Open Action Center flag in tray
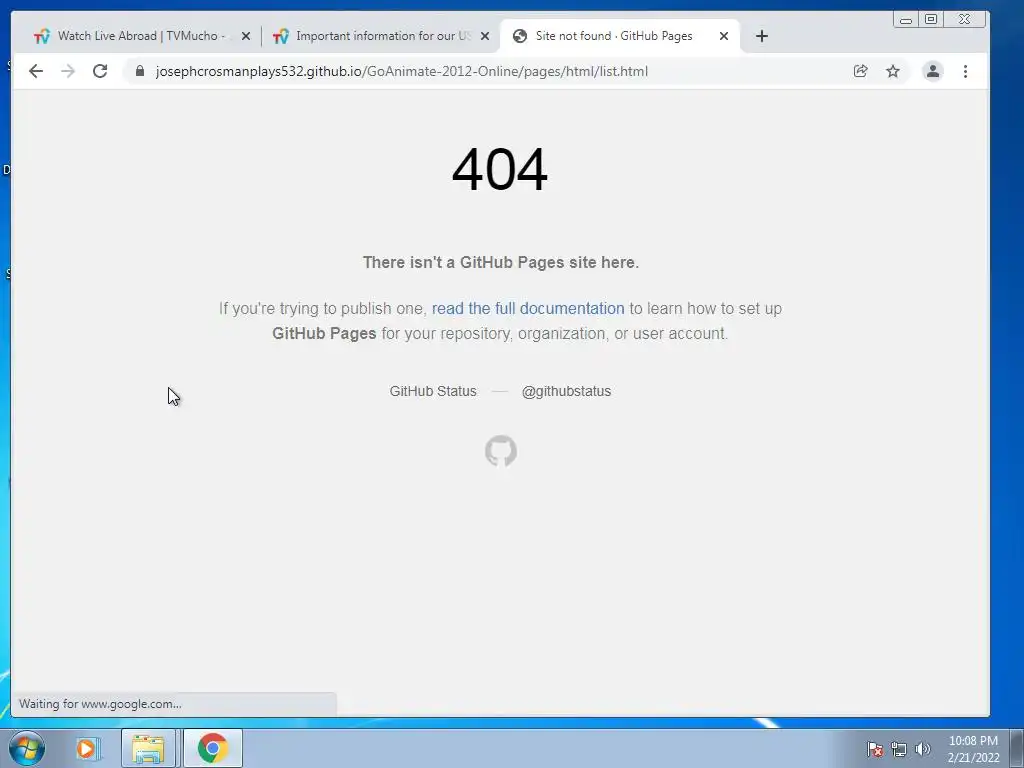 (875, 749)
